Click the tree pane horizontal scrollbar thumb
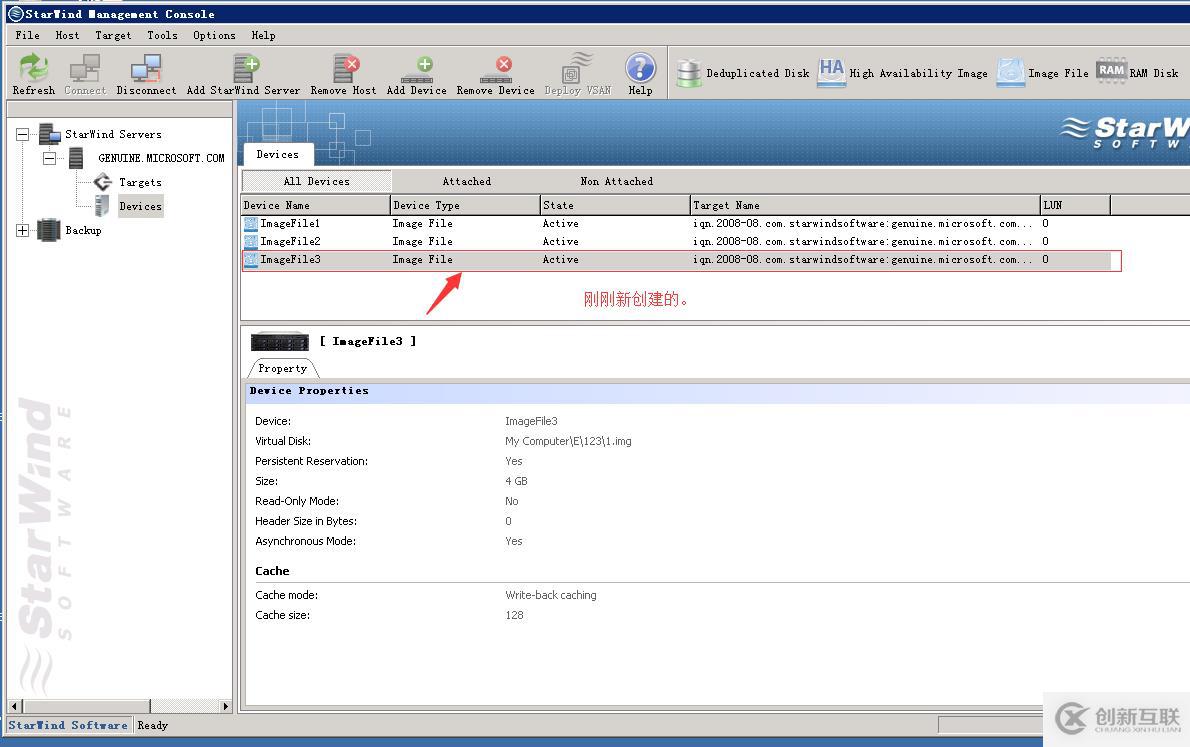1190x747 pixels. pos(85,706)
